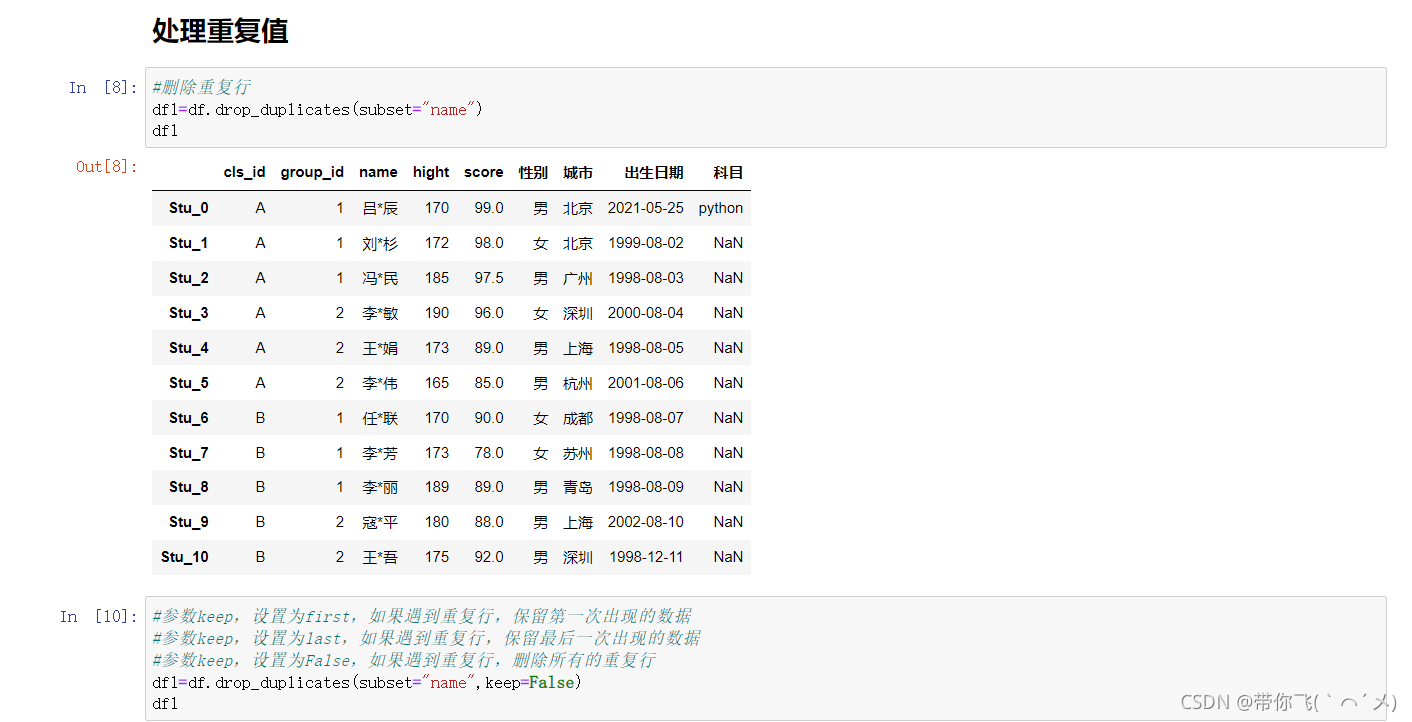Select the Stu_1 row index
Screen dimensions: 1412x722
(x=189, y=243)
